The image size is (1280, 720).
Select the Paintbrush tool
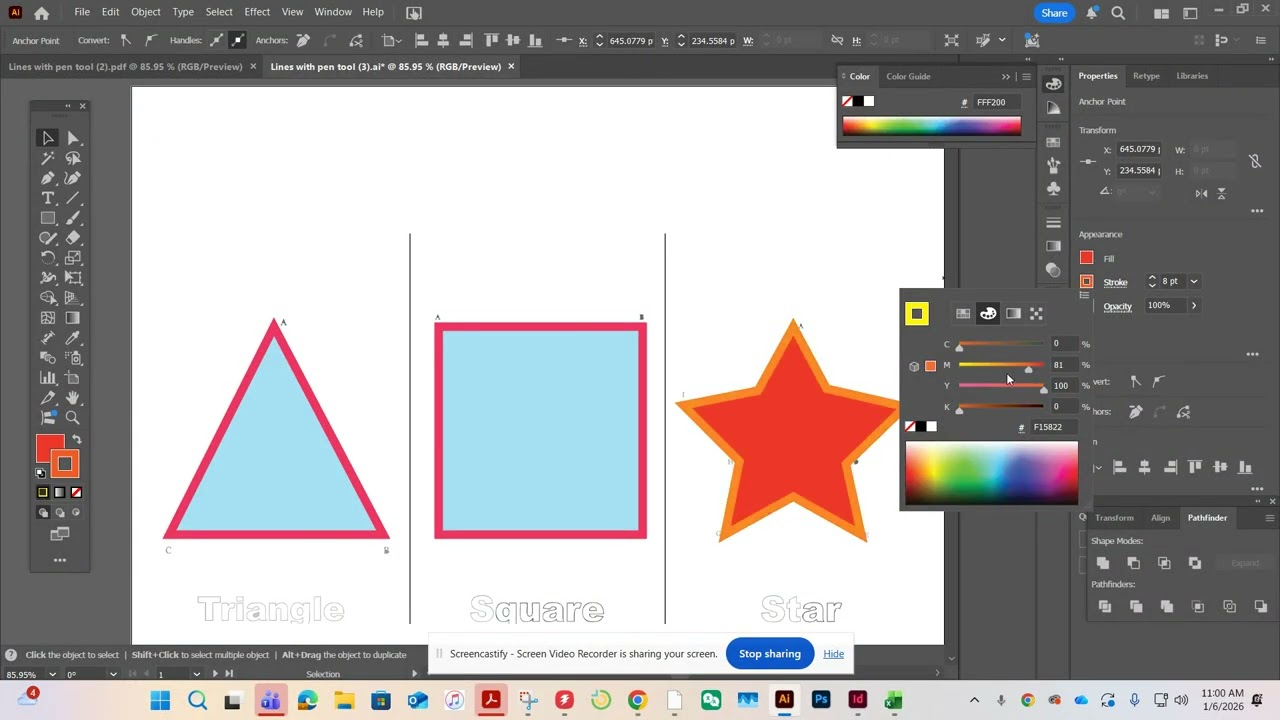tap(73, 218)
